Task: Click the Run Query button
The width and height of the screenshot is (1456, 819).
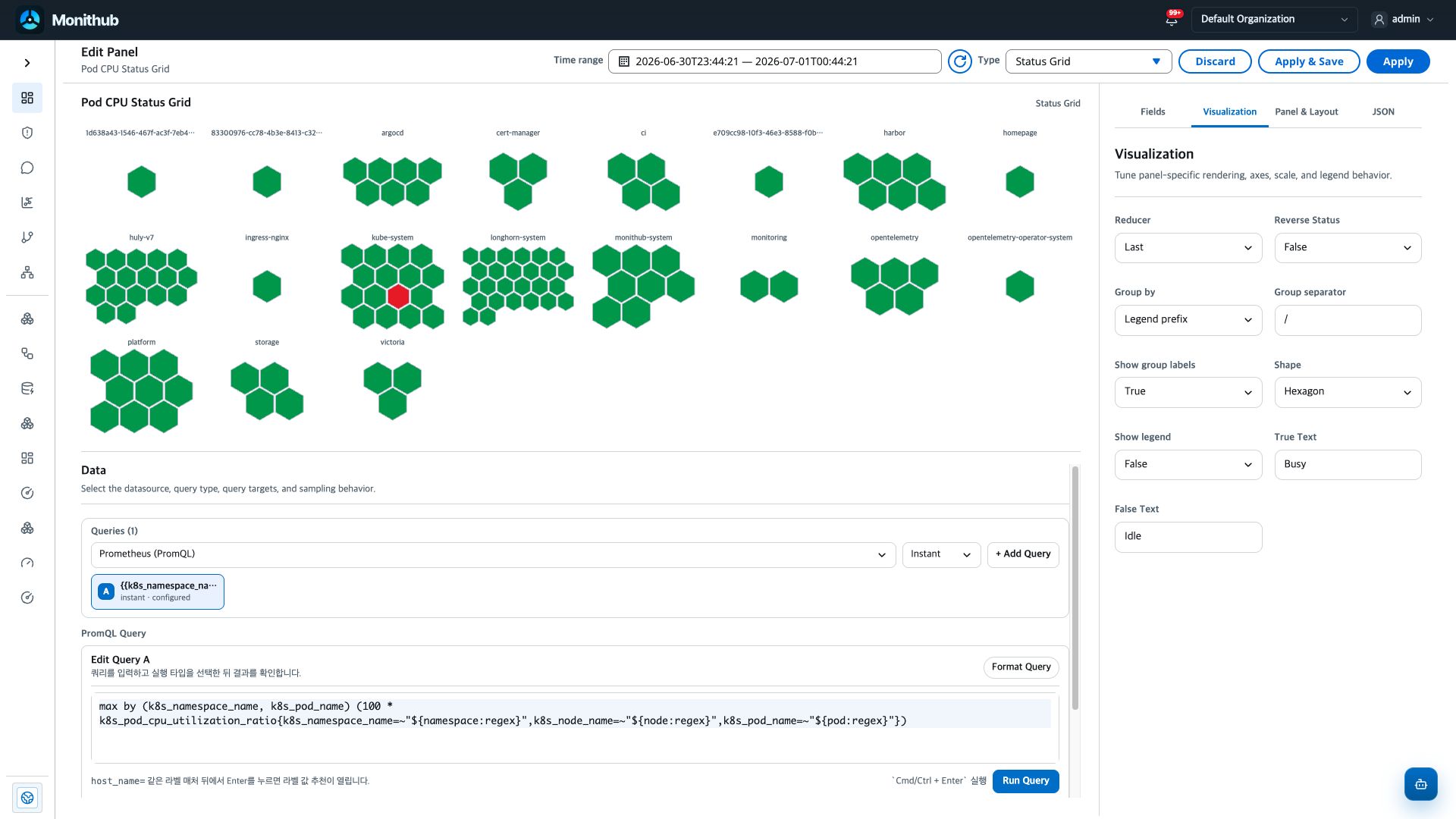Action: [1025, 781]
